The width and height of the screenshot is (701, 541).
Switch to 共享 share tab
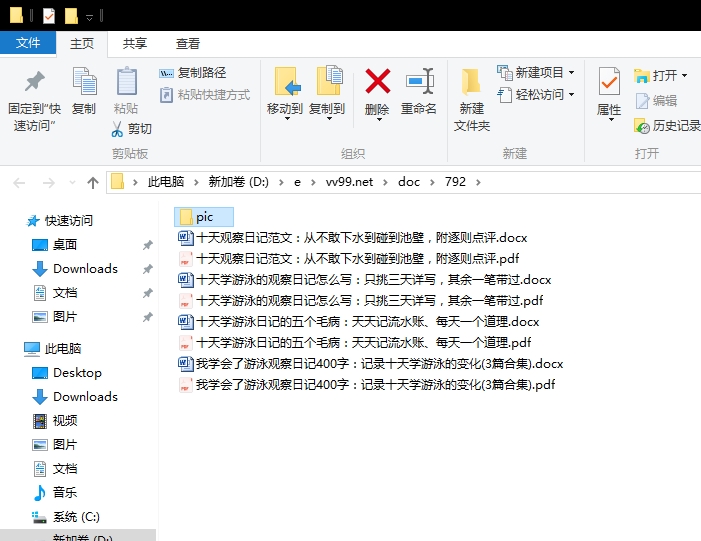(x=135, y=43)
